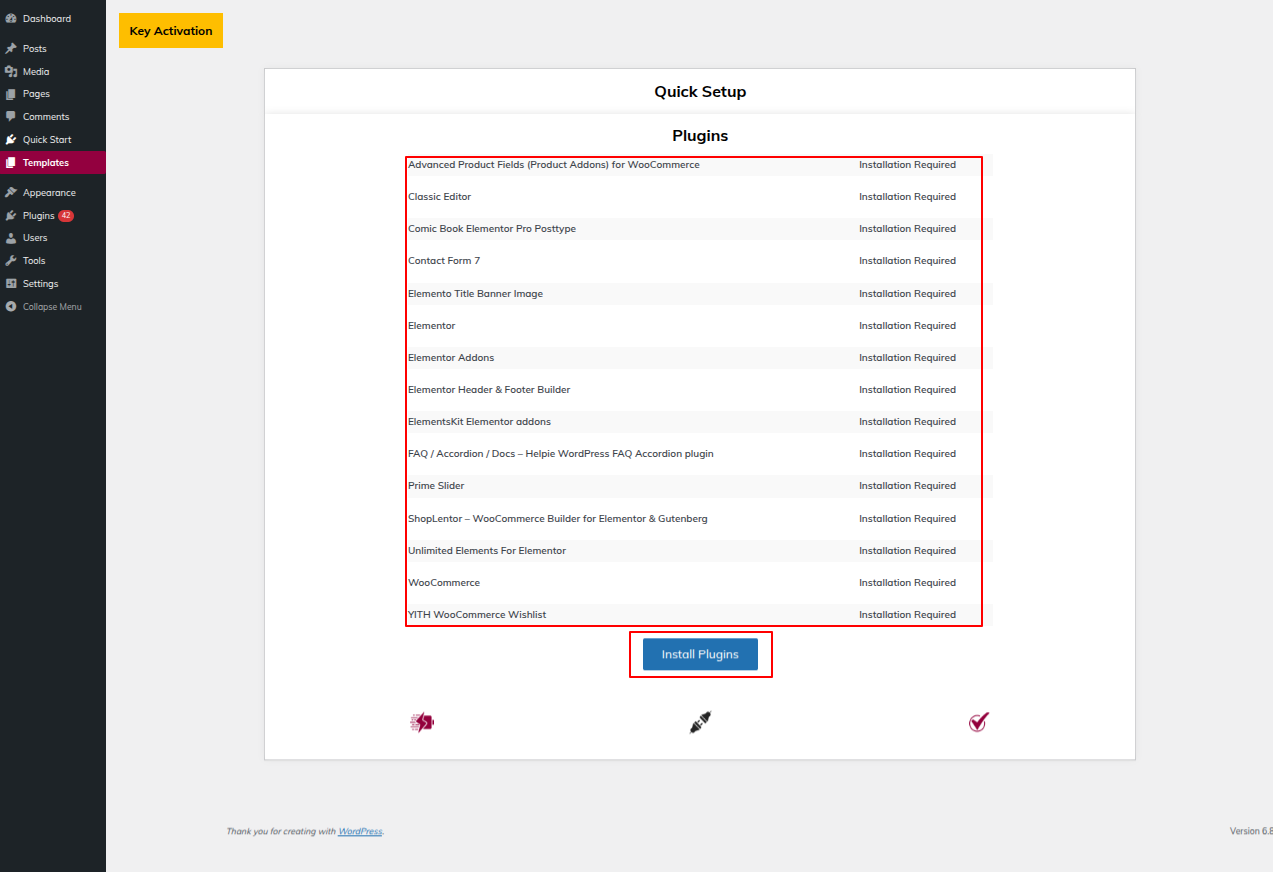Click the Appearance brush icon

pyautogui.click(x=11, y=193)
